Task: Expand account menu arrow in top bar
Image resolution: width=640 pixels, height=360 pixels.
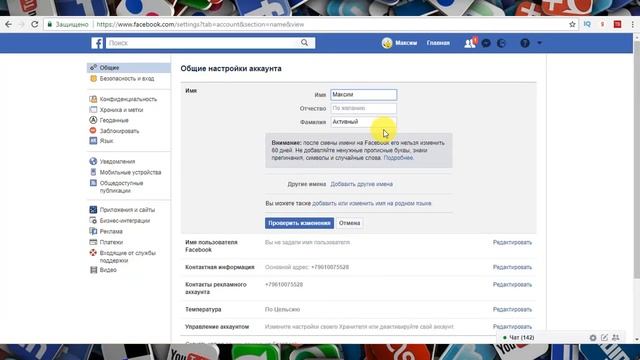Action: [539, 43]
